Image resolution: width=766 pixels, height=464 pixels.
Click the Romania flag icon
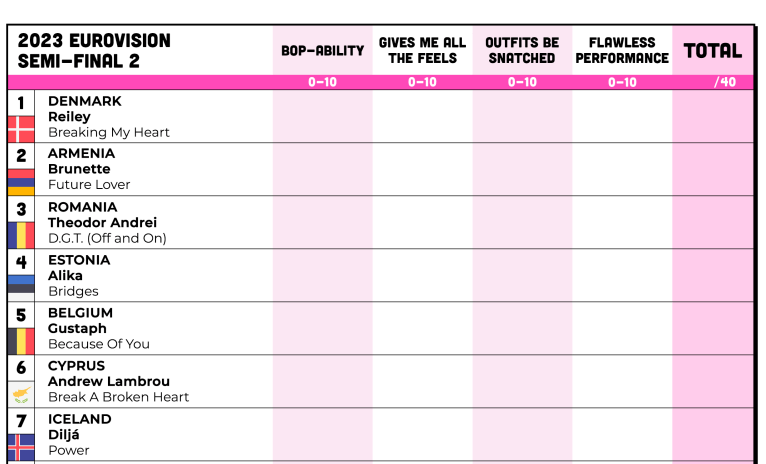click(x=21, y=235)
